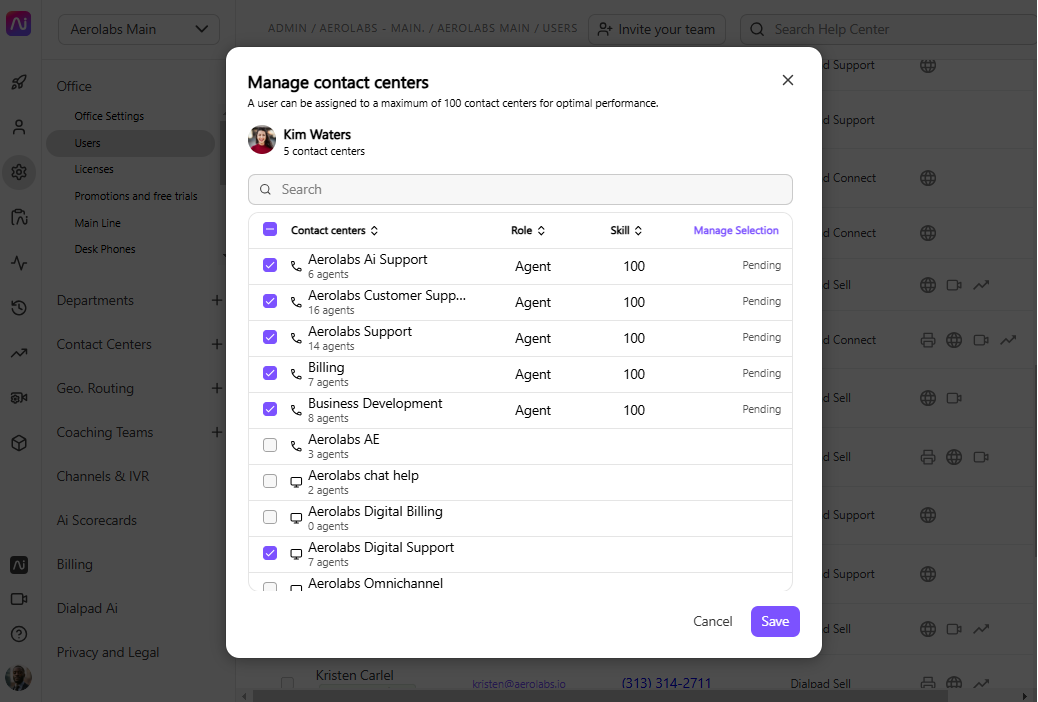
Task: Toggle the select-all contact centers checkbox
Action: point(270,229)
